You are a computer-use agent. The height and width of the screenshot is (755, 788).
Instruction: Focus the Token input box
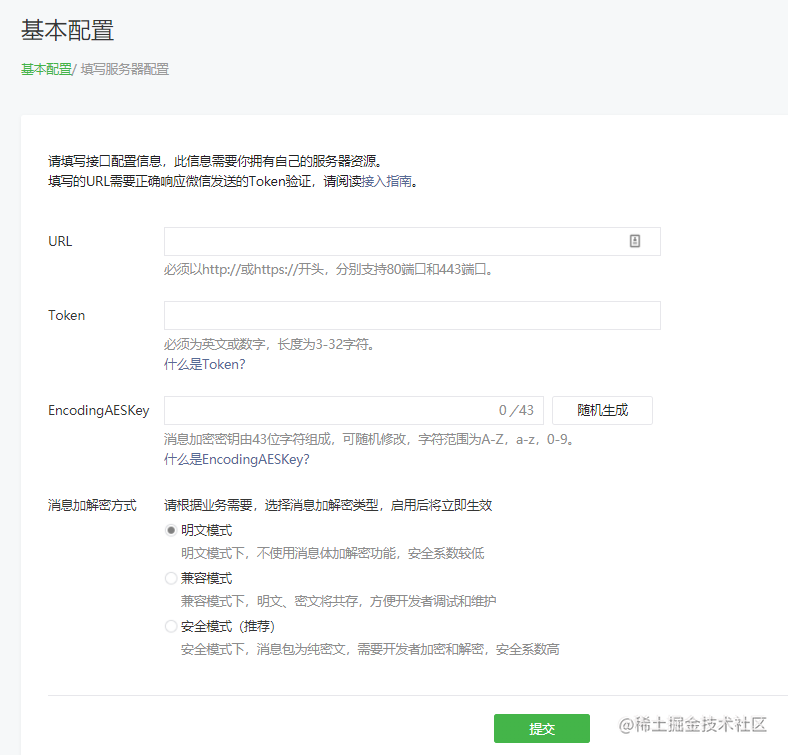coord(412,316)
